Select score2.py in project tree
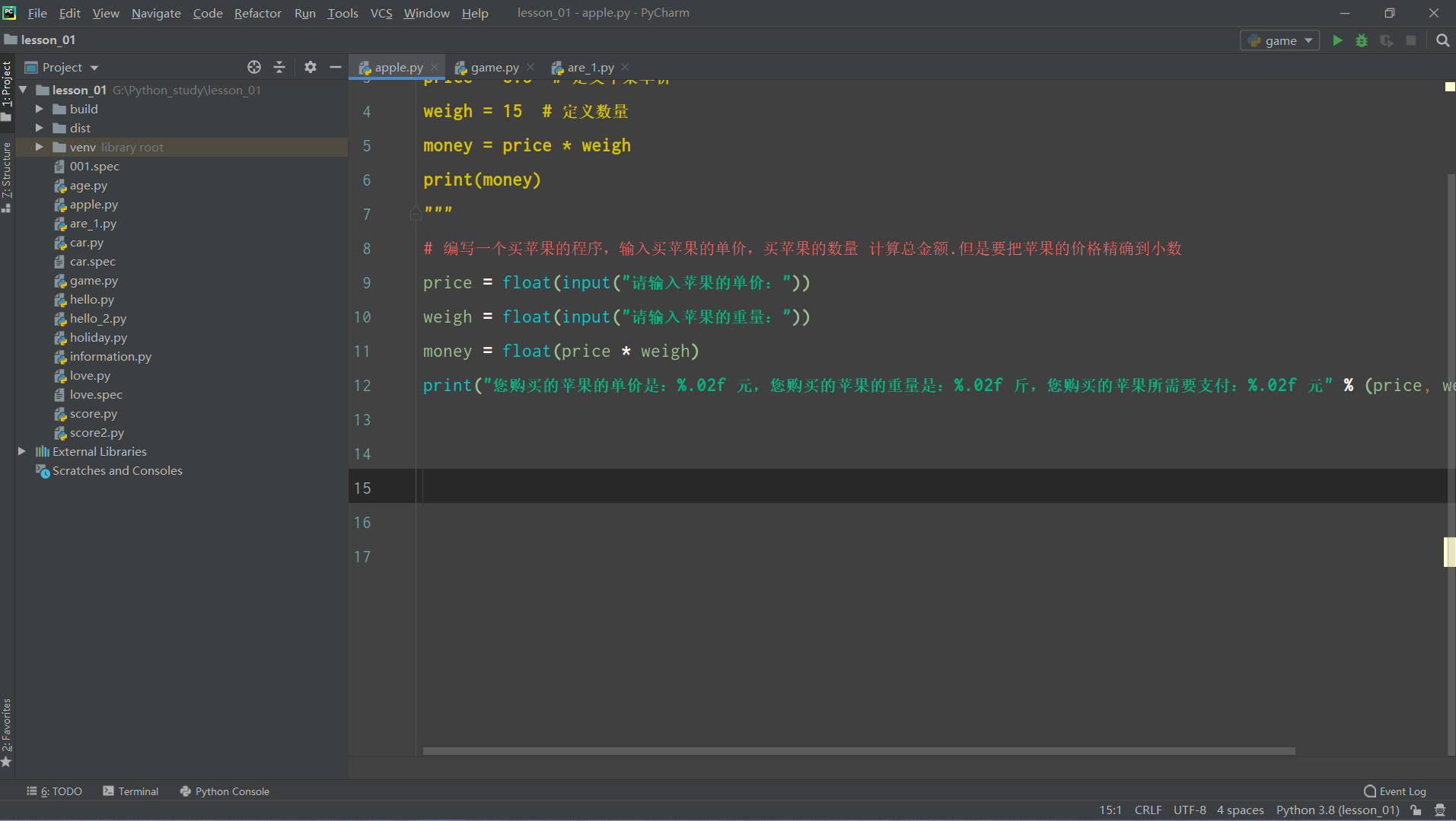This screenshot has height=821, width=1456. tap(97, 432)
